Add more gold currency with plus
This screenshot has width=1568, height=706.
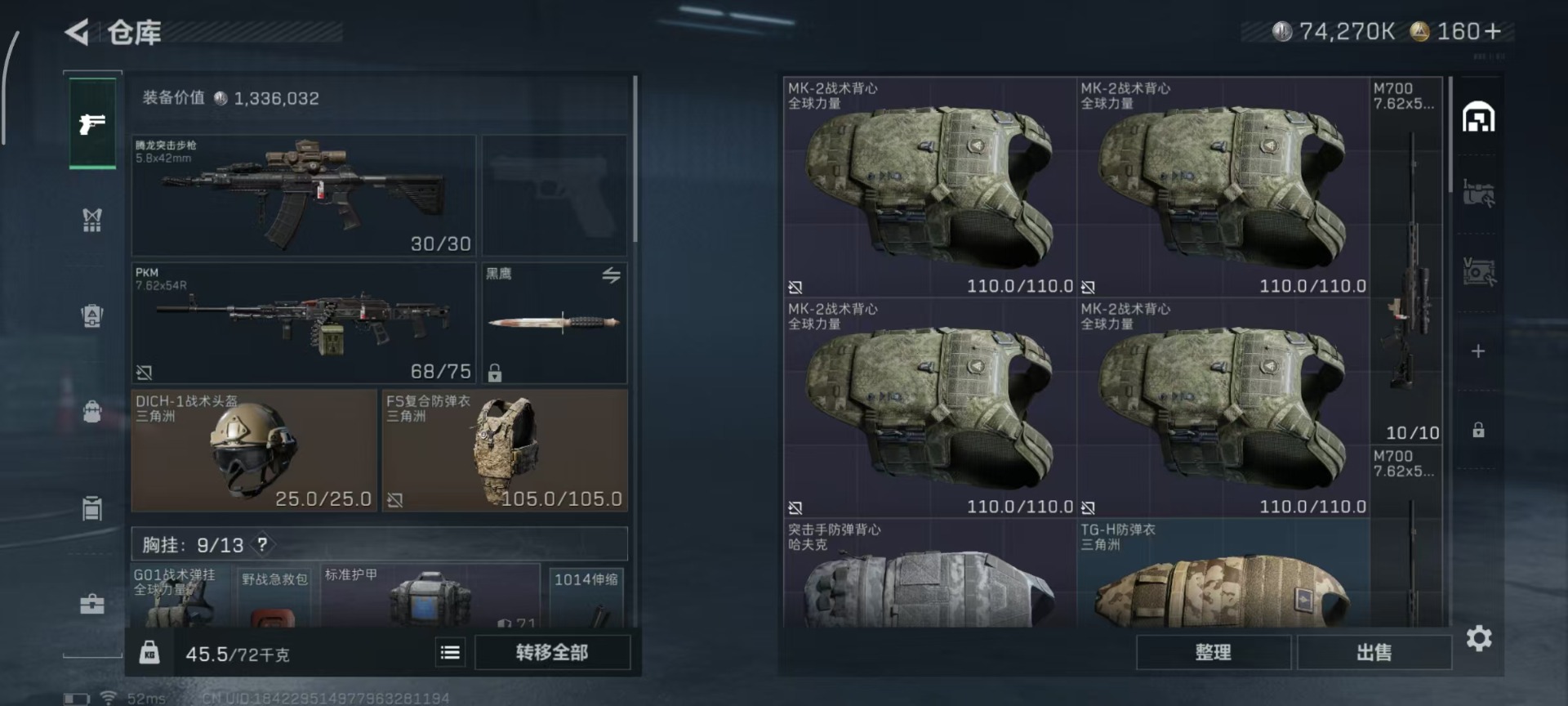click(1493, 31)
